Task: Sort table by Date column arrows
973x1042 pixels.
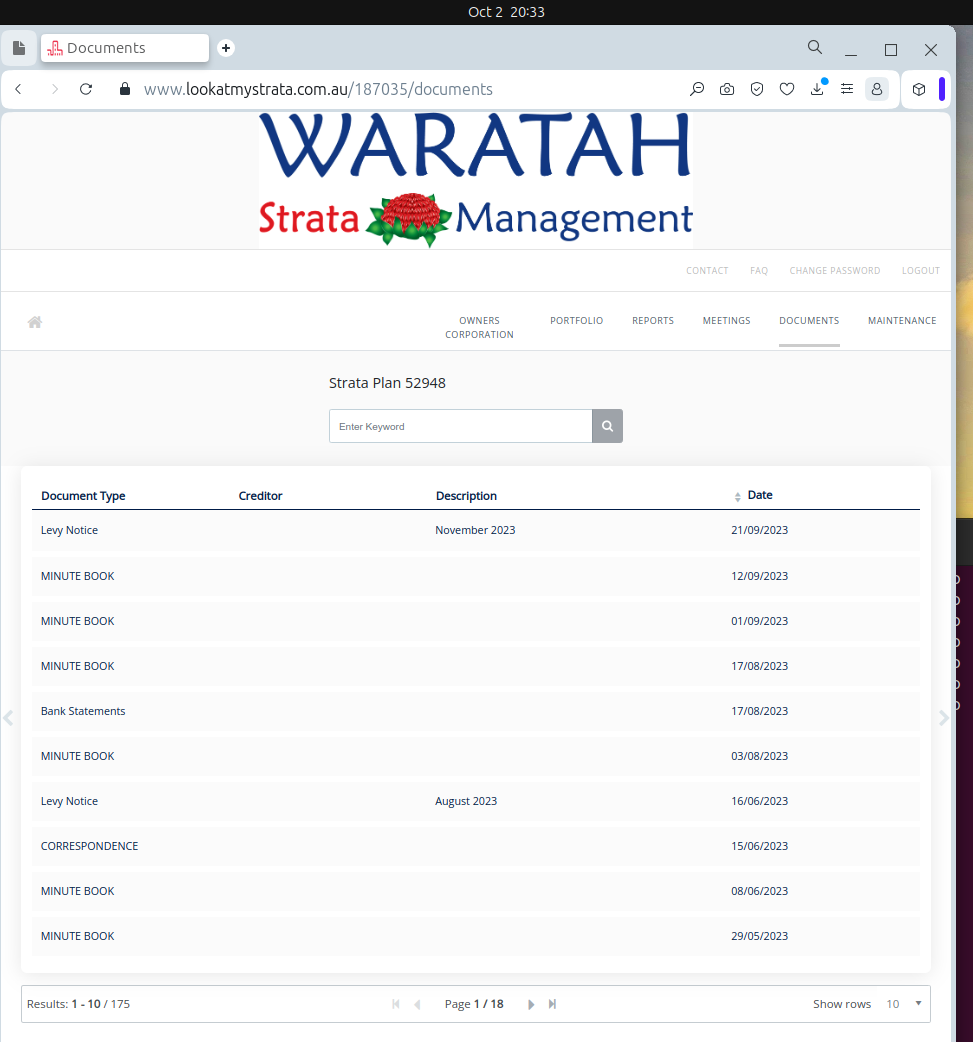Action: click(737, 496)
